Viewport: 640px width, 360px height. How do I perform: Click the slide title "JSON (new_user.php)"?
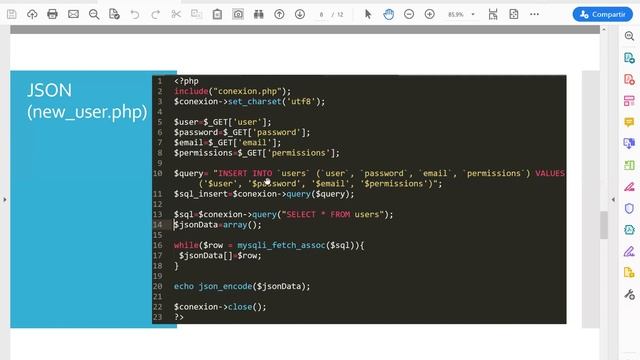87,101
